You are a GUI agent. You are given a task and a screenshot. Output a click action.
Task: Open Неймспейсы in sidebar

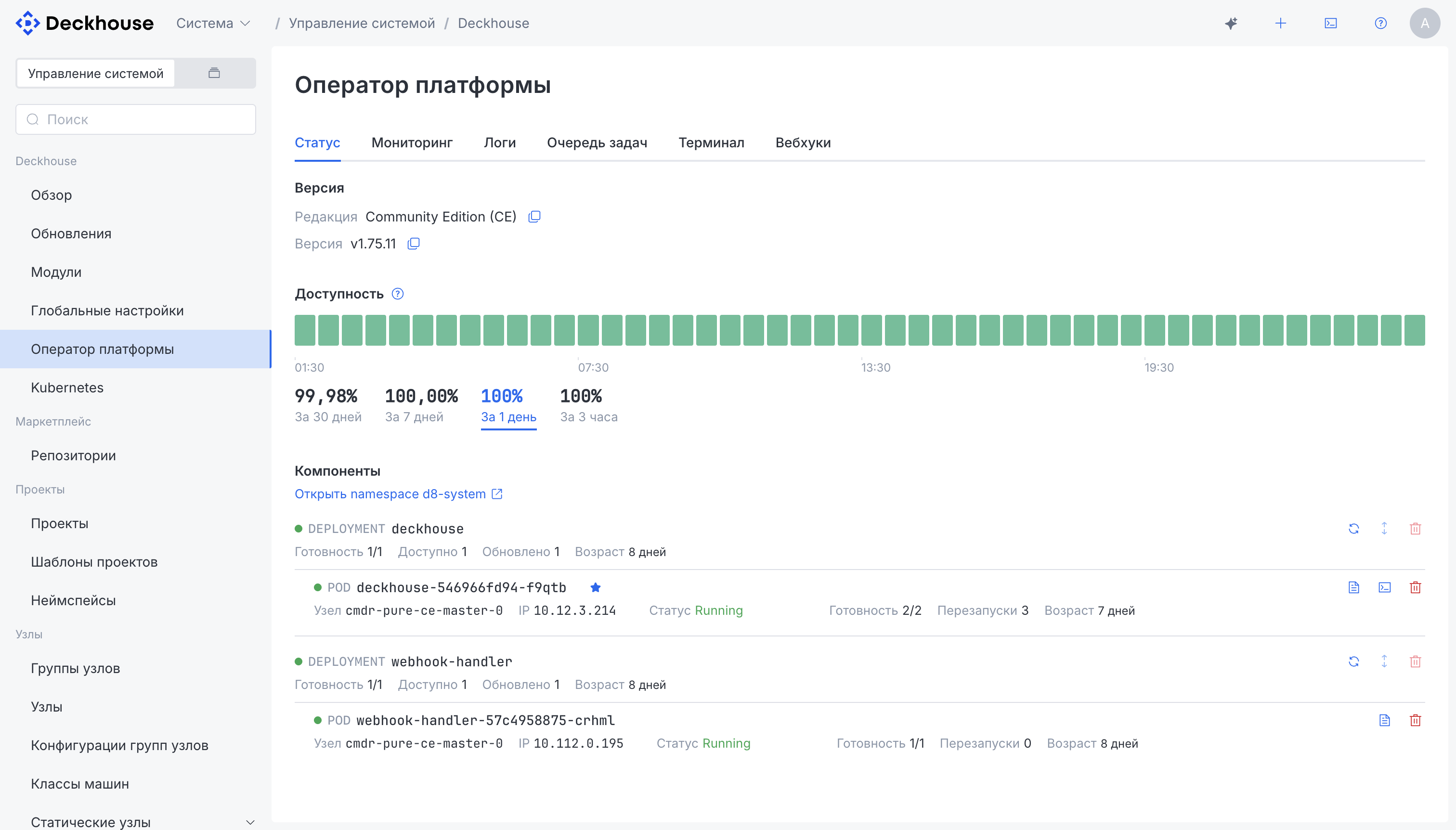click(x=136, y=600)
